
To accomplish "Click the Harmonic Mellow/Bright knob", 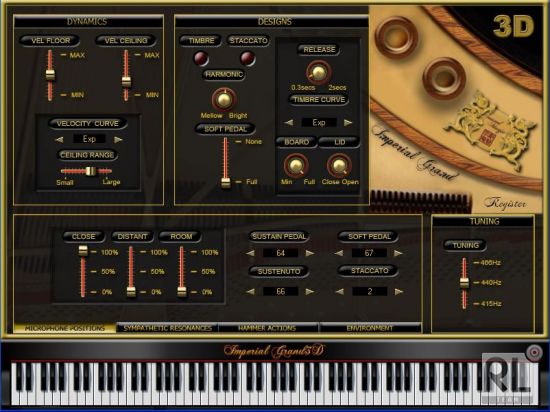I will [224, 100].
